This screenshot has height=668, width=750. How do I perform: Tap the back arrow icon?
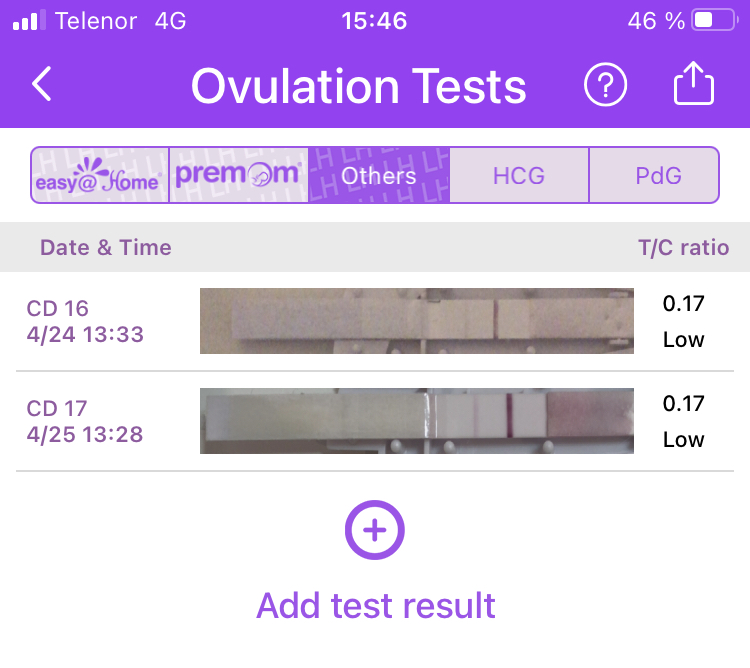(42, 85)
